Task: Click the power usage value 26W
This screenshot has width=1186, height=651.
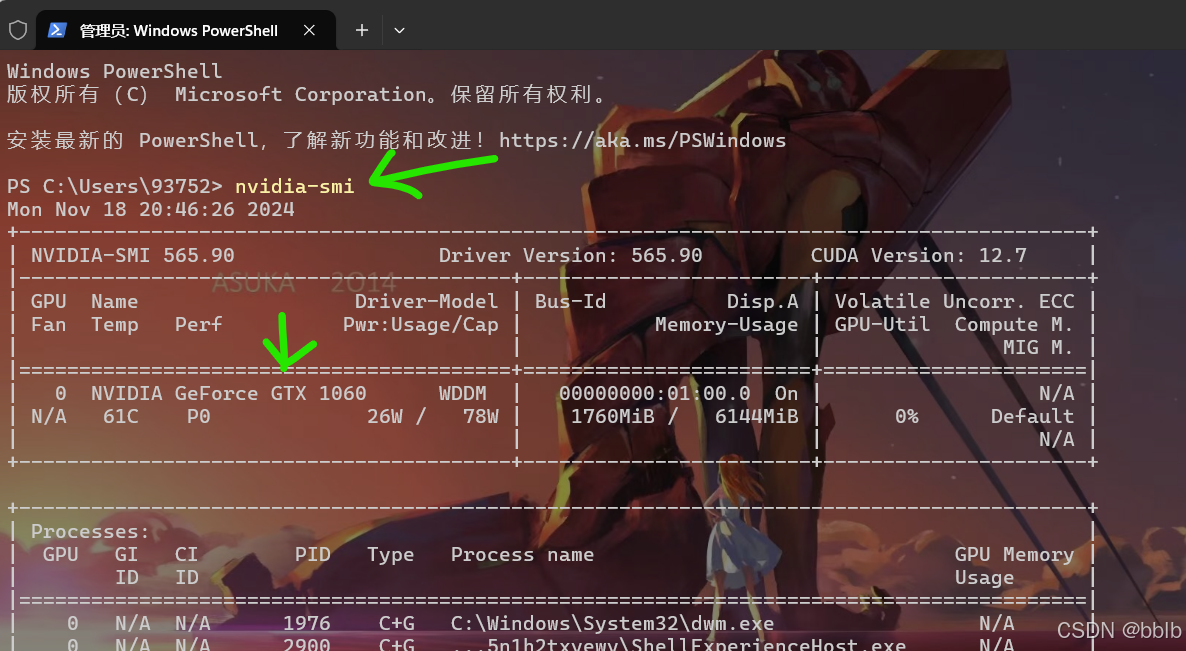Action: pos(384,417)
